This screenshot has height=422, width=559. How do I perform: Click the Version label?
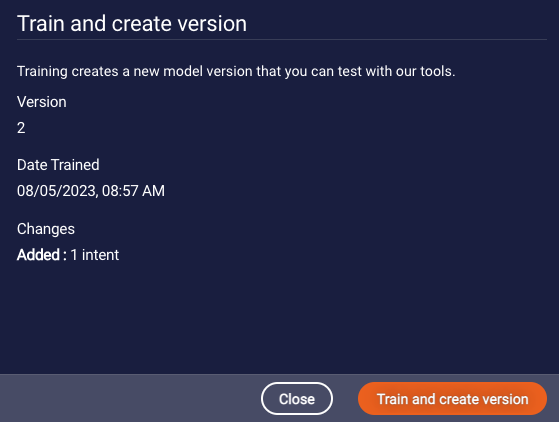[x=41, y=102]
